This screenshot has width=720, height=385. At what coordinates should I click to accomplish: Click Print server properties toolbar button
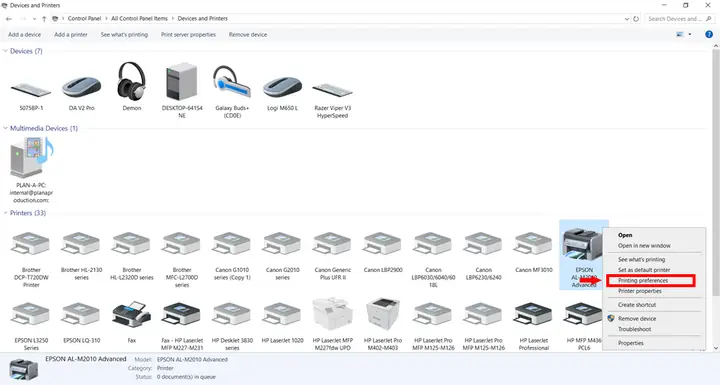click(x=188, y=34)
